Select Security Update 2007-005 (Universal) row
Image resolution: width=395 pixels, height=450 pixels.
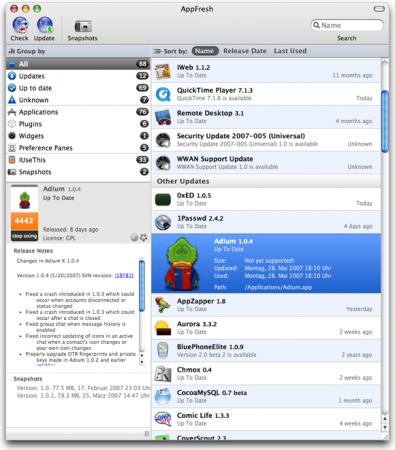[266, 140]
